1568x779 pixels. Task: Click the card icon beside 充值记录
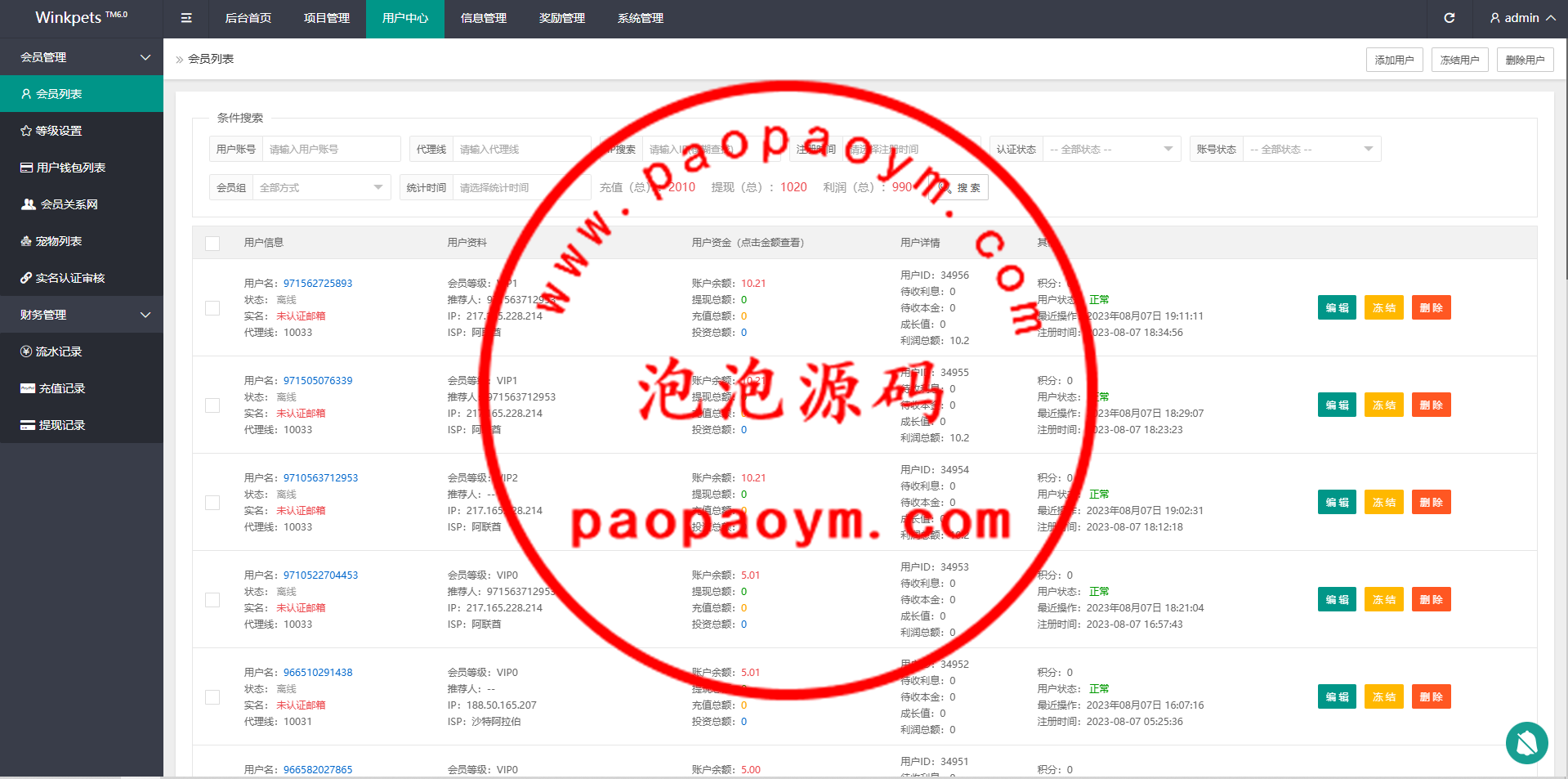click(28, 388)
